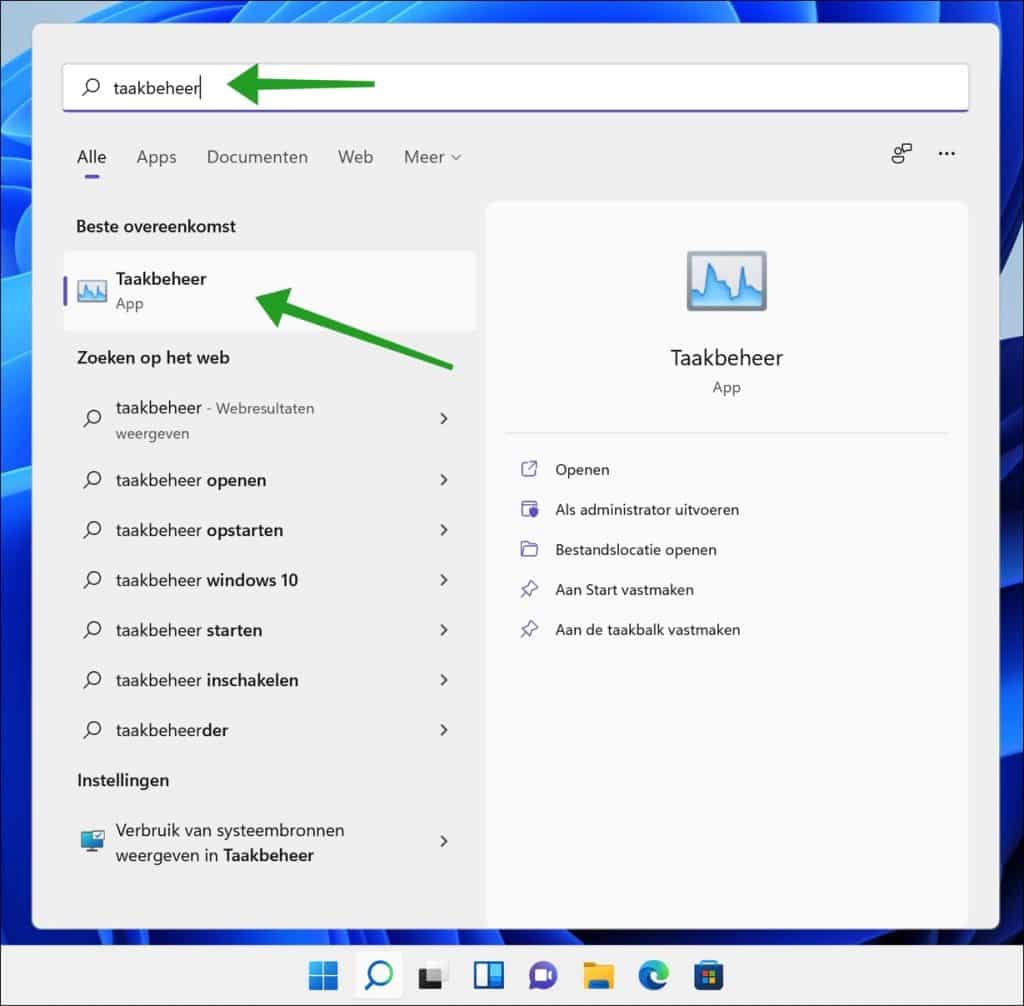Open Taakbeheer App best match result
Image resolution: width=1024 pixels, height=1006 pixels.
coord(270,291)
